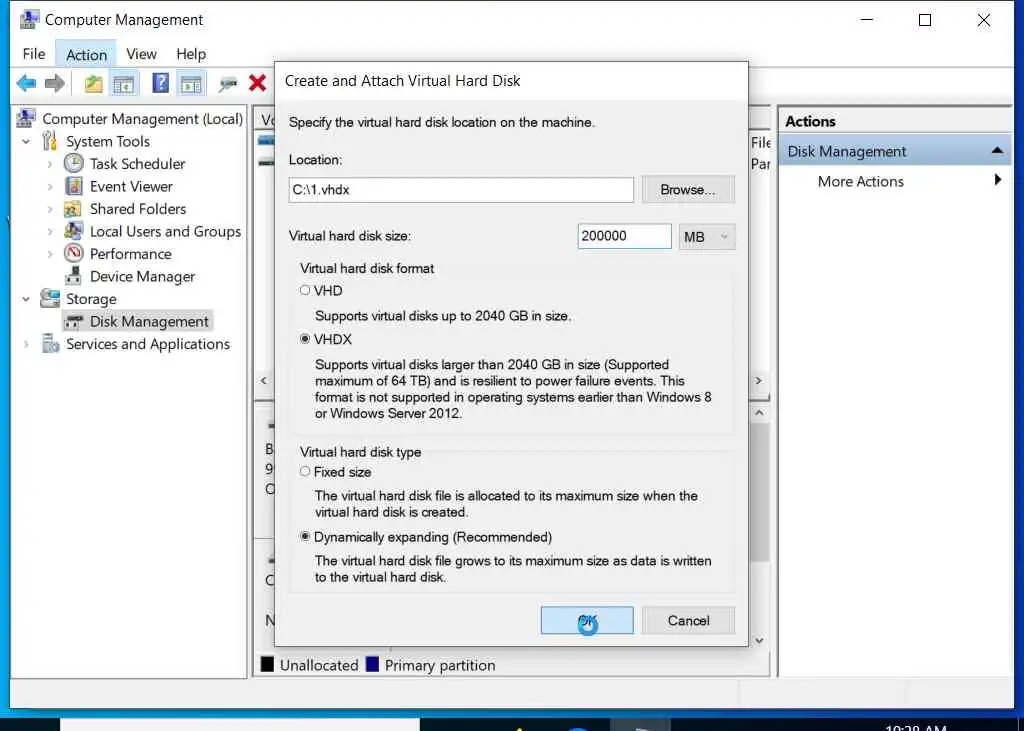
Task: Click the Computer Management (Local) root icon
Action: (26, 118)
